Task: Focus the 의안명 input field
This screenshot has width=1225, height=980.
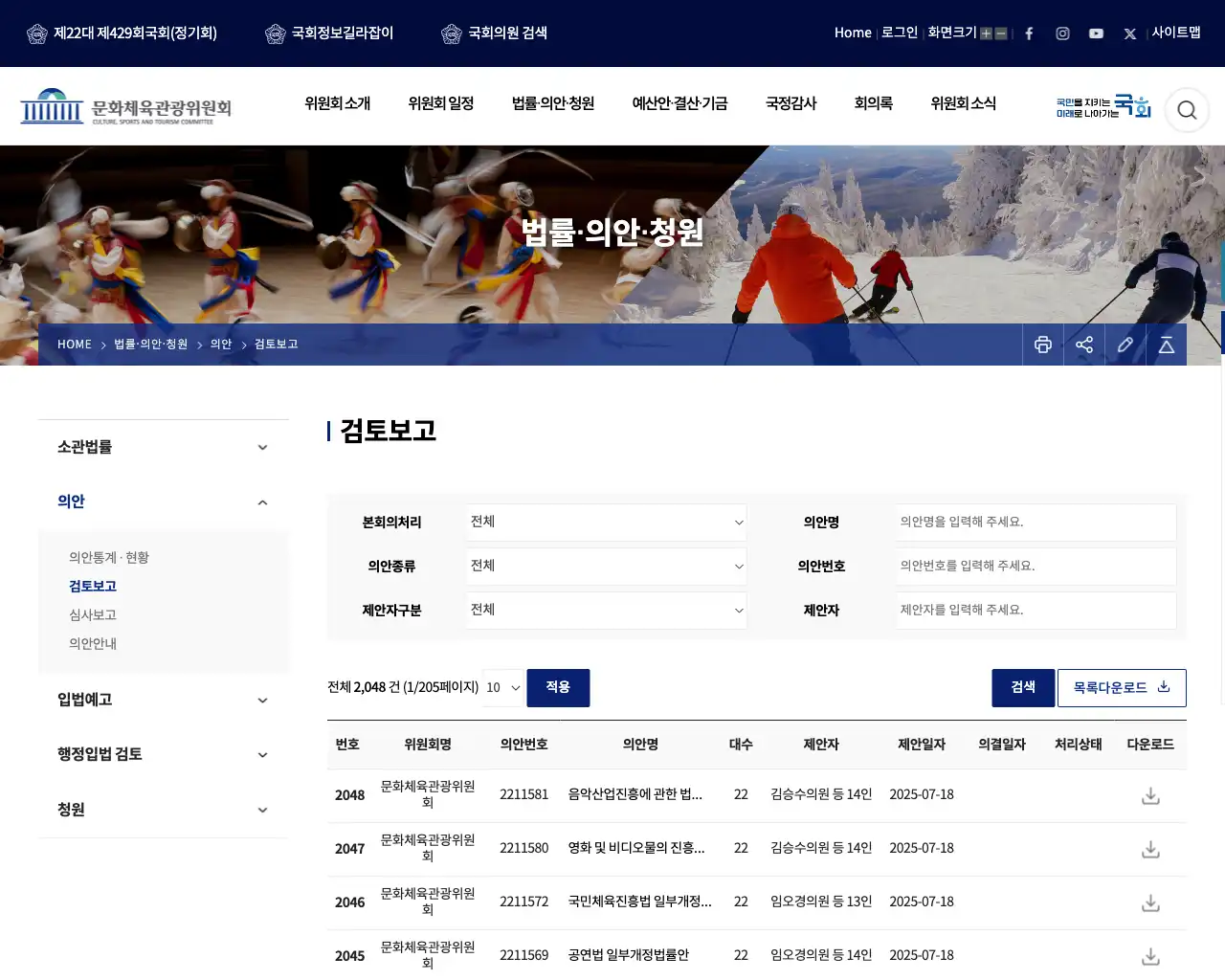Action: coord(1036,523)
